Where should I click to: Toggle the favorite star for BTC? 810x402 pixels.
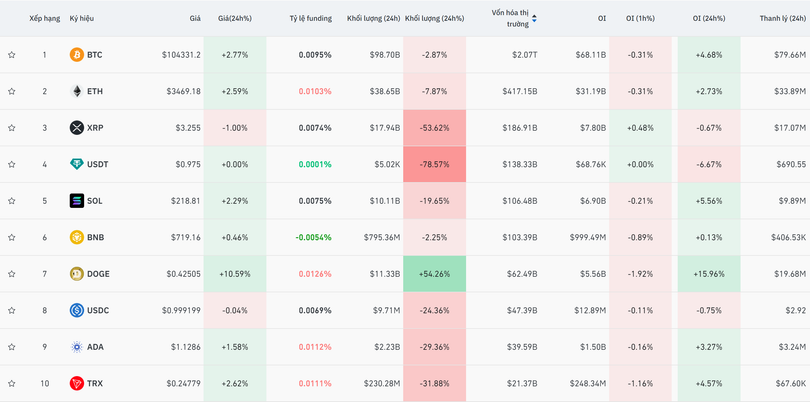point(12,55)
